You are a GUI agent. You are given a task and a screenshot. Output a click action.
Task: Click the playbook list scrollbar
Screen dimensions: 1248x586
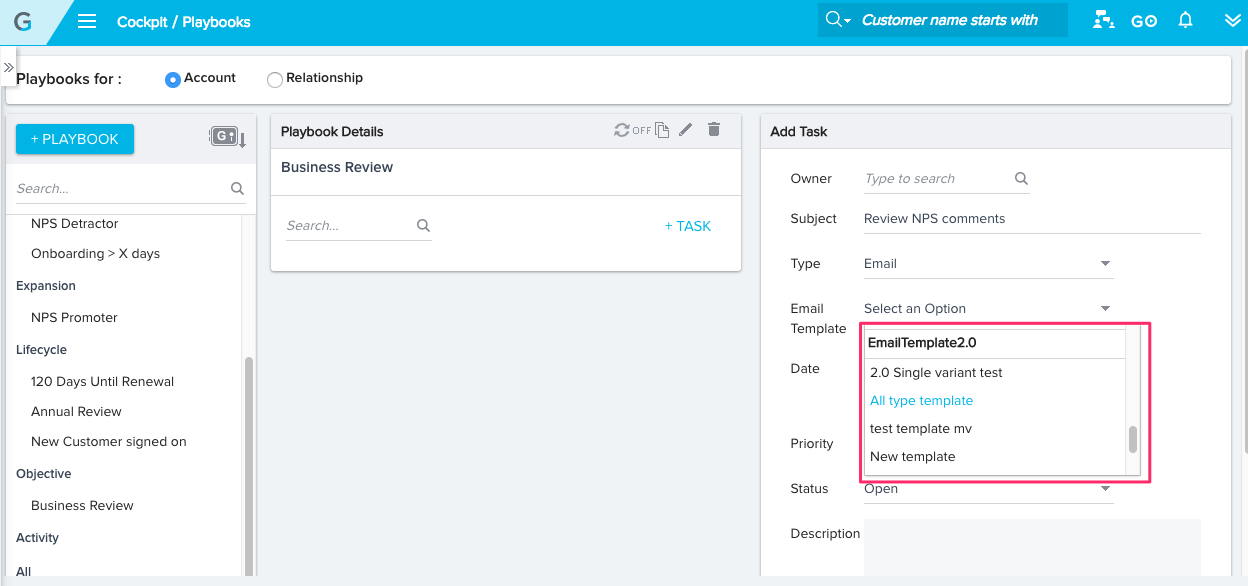pyautogui.click(x=249, y=465)
